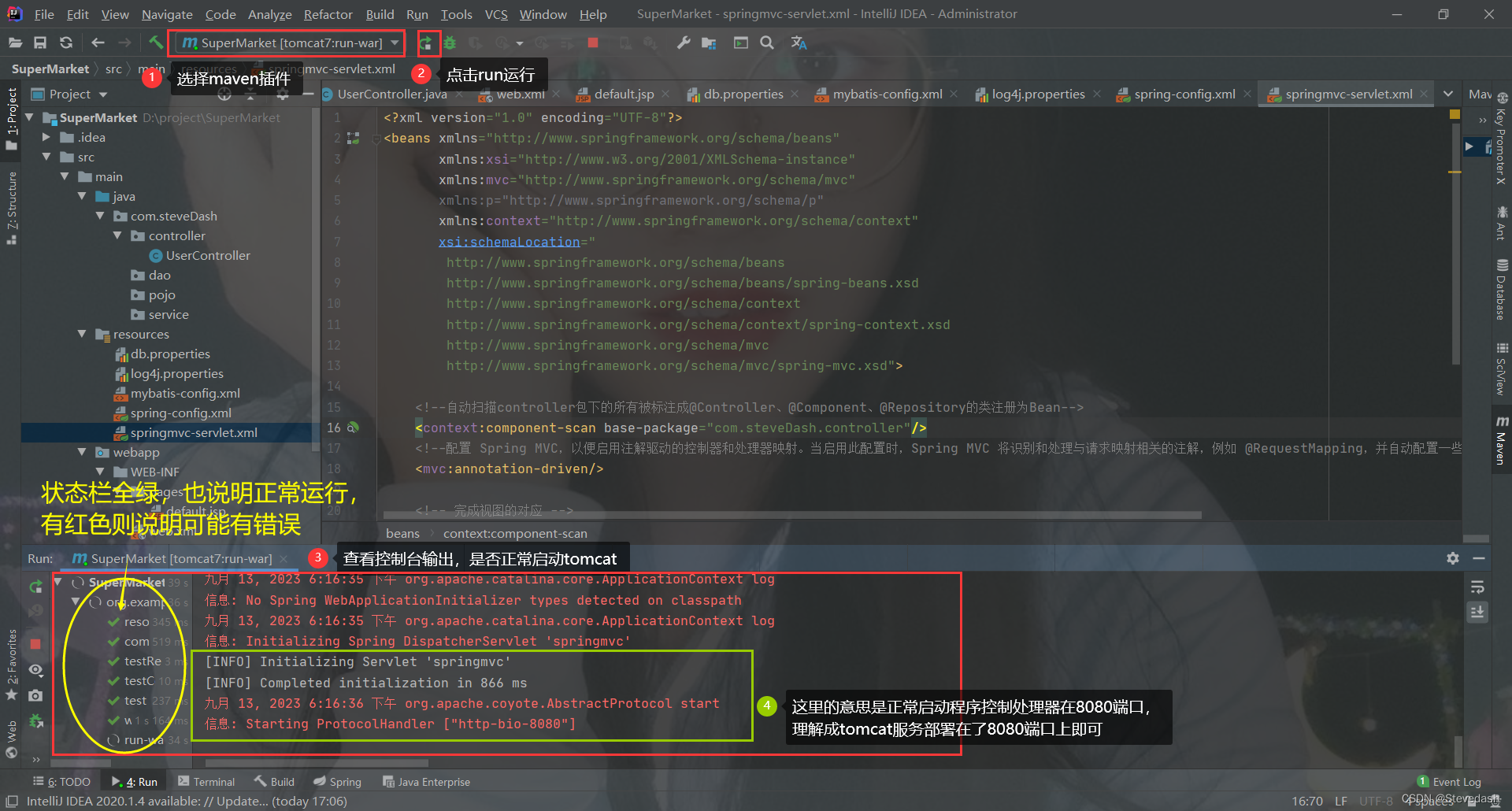
Task: Click locate/select opened file target icon
Action: (x=224, y=94)
